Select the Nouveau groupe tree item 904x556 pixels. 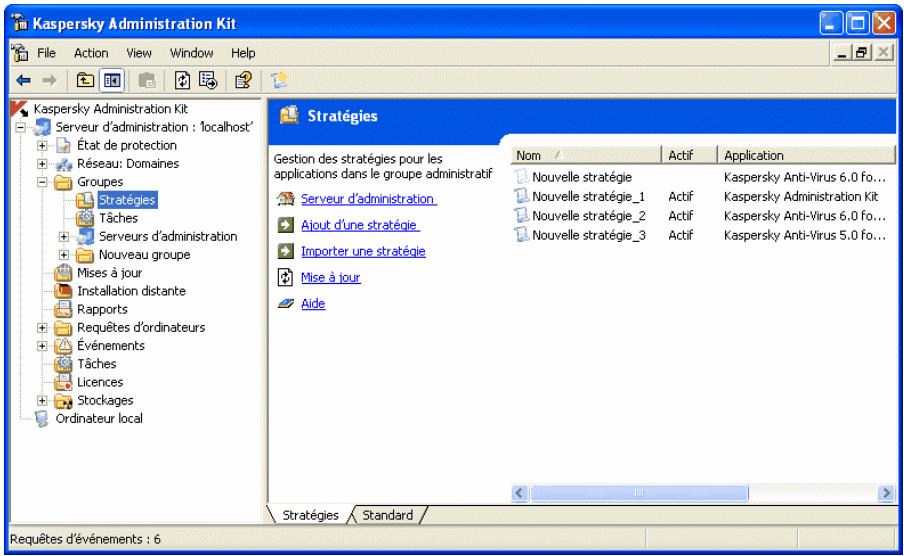pyautogui.click(x=144, y=255)
